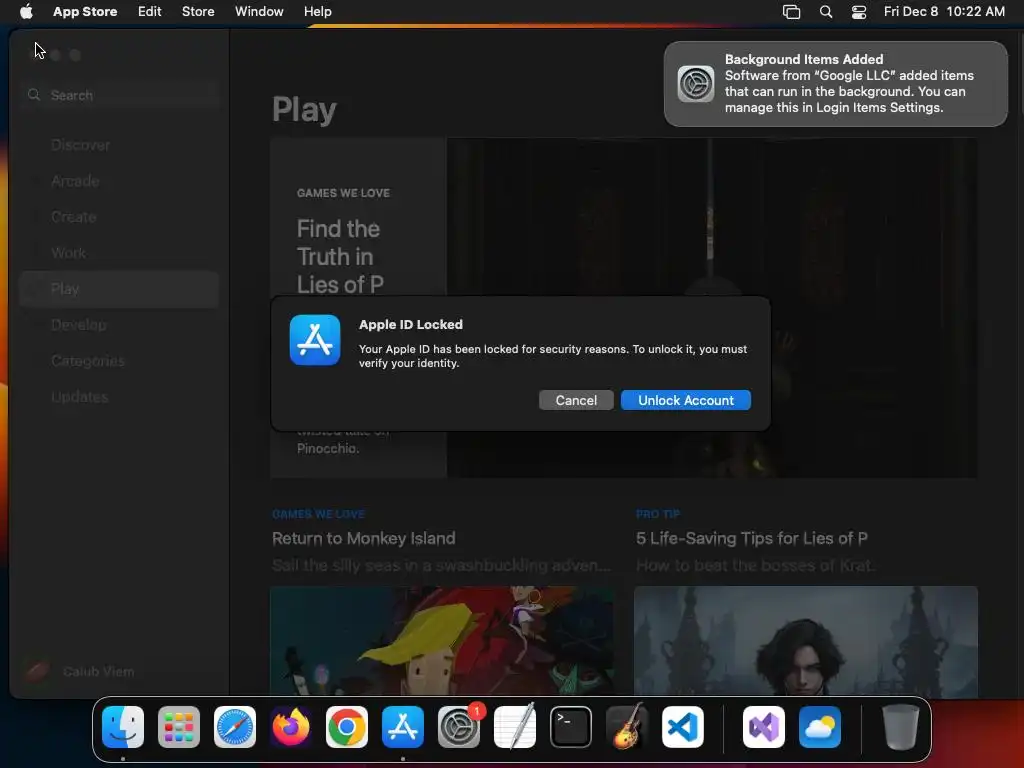This screenshot has width=1024, height=768.
Task: Click the Unlock Account button
Action: point(686,400)
